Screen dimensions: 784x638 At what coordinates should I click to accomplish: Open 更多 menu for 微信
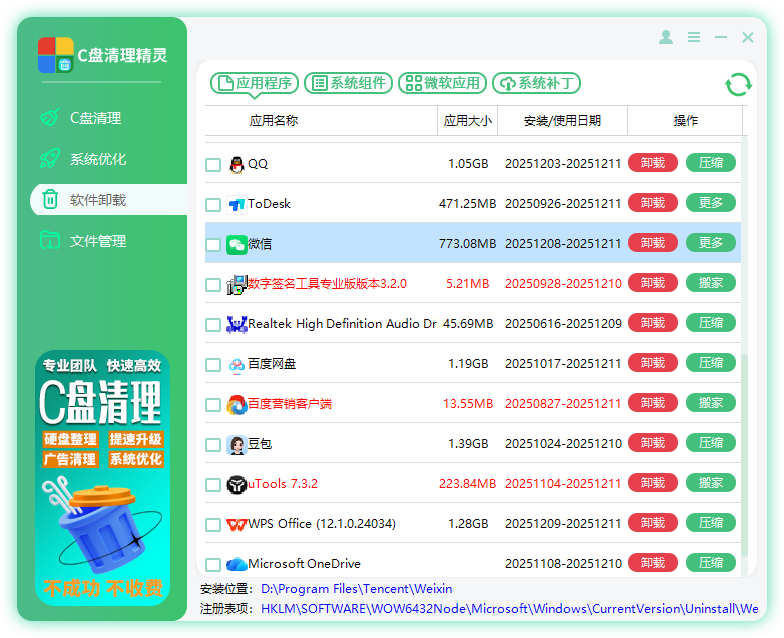[x=711, y=243]
